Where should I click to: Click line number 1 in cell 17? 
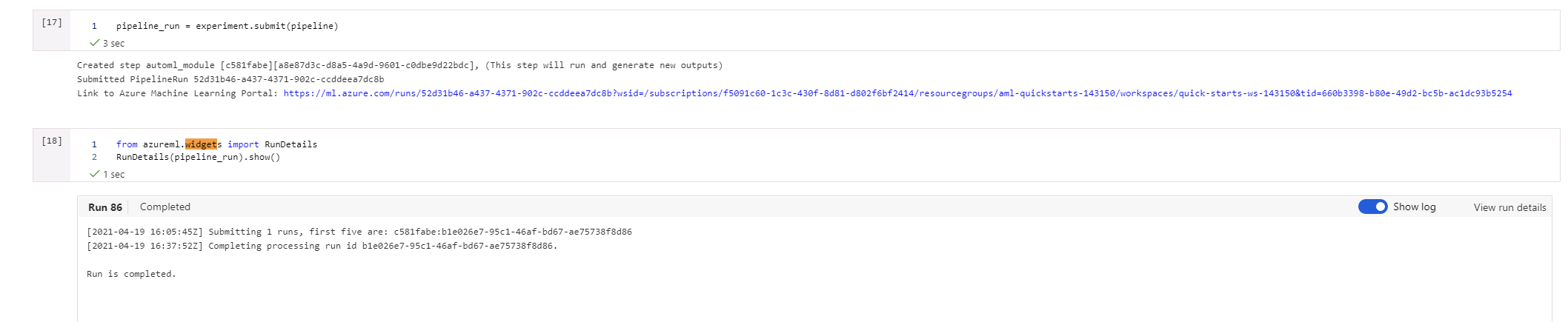(x=94, y=26)
